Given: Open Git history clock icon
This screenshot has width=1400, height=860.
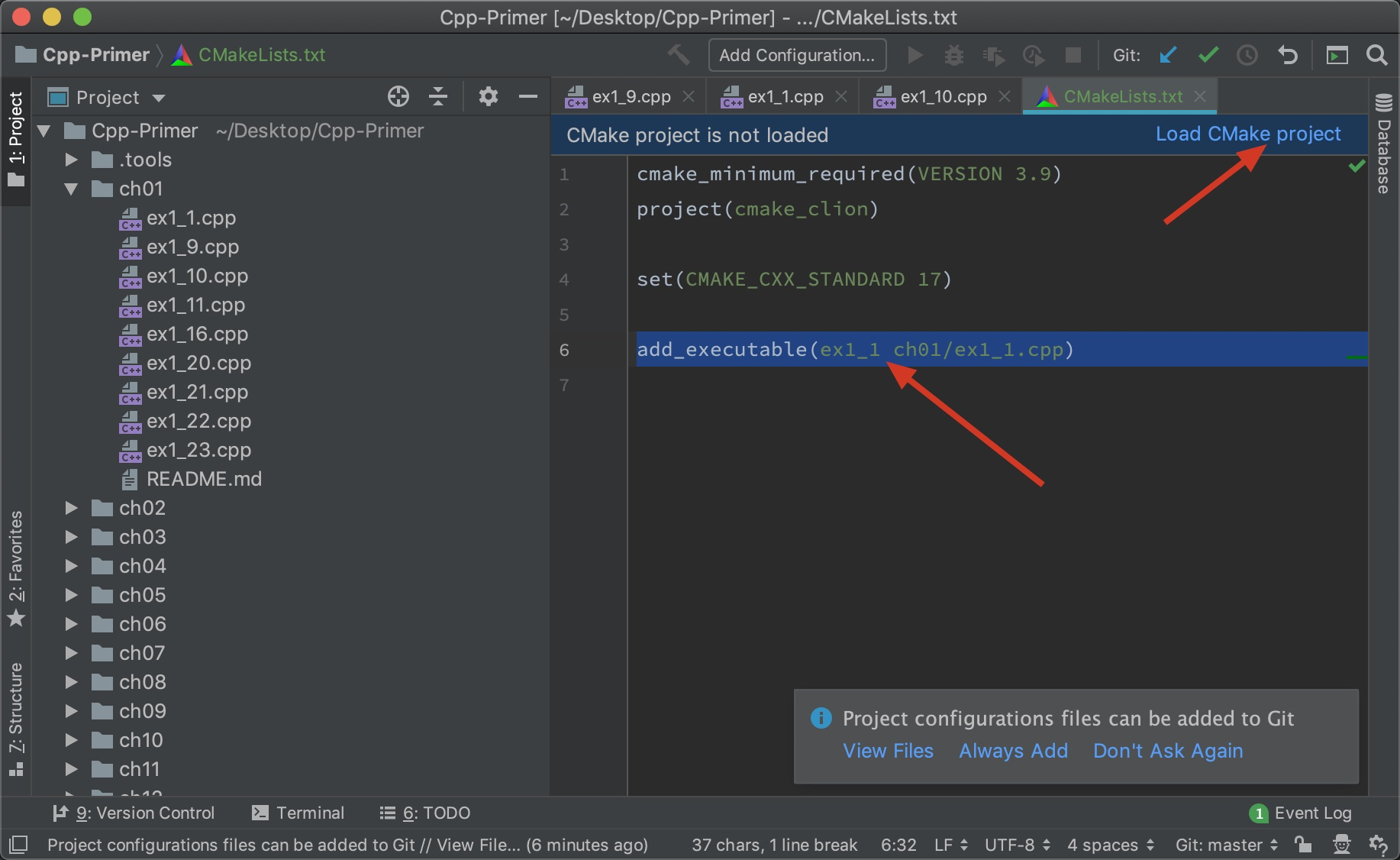Looking at the screenshot, I should pos(1247,55).
